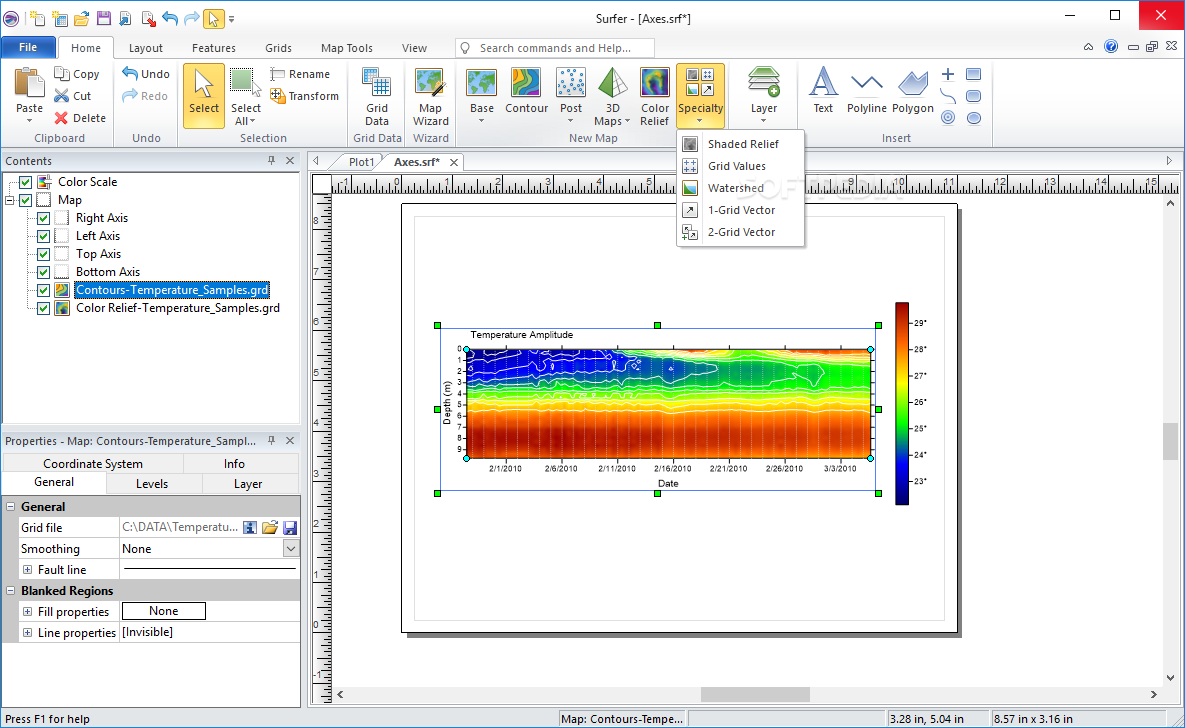Expand Fill properties row
Screen dimensions: 1185x728
pos(27,612)
